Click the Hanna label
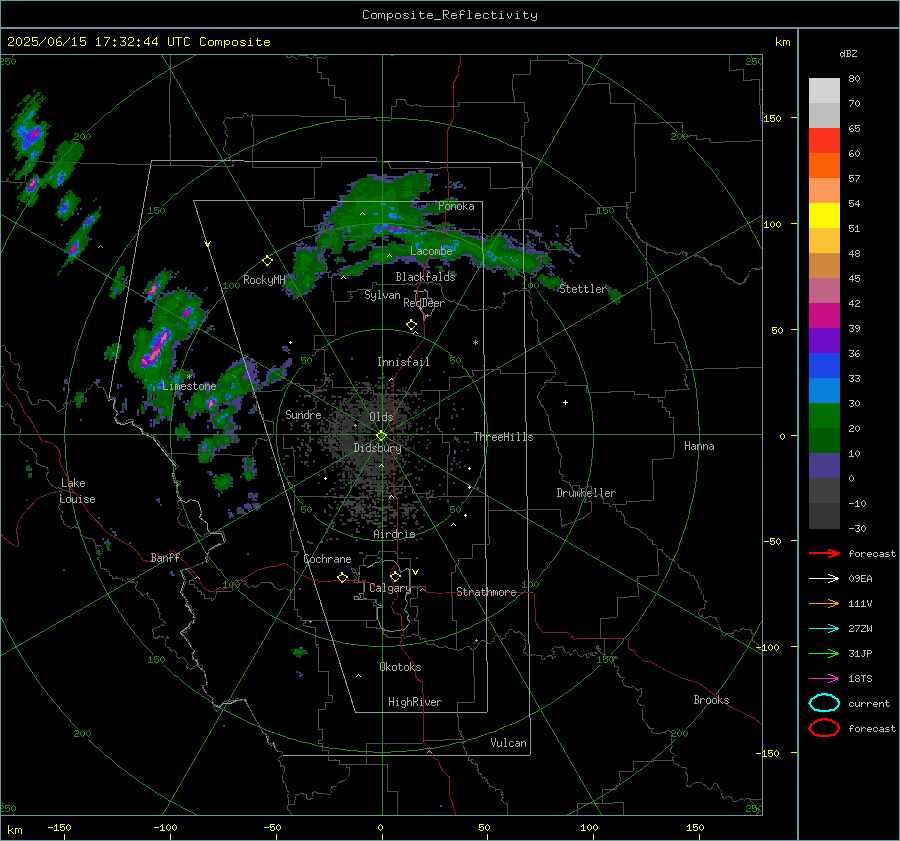The width and height of the screenshot is (900, 841). (x=699, y=446)
